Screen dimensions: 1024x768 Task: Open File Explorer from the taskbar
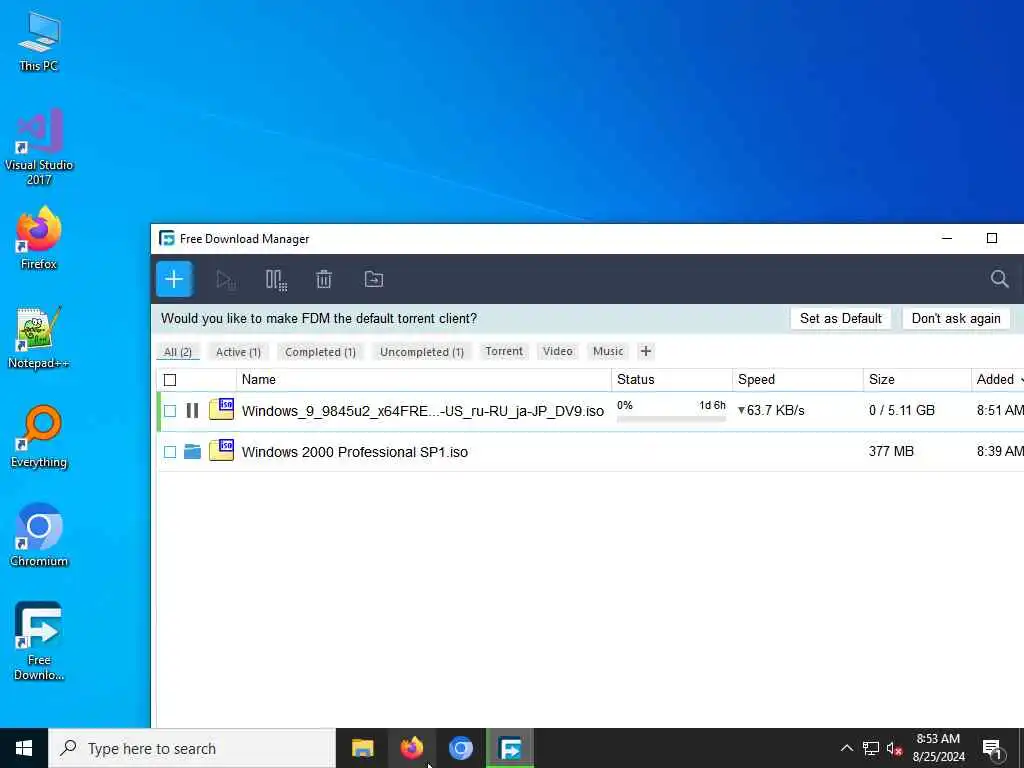click(362, 748)
